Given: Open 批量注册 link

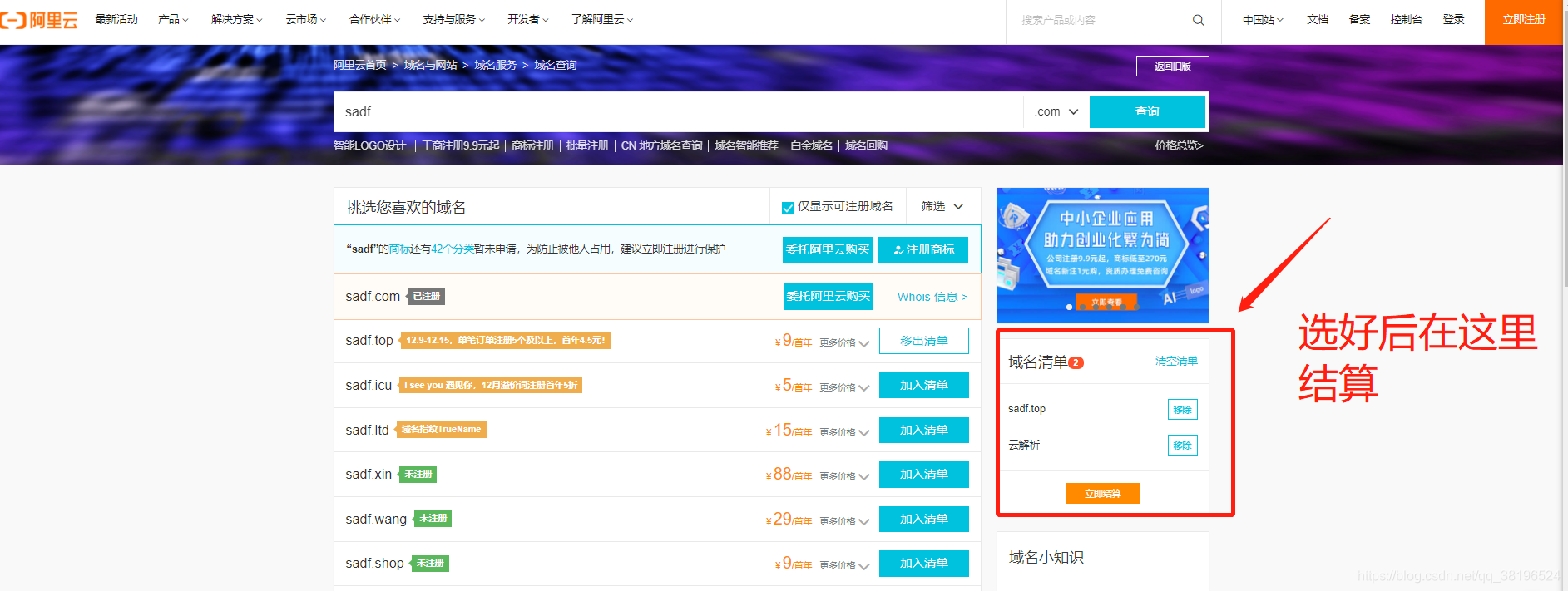Looking at the screenshot, I should (x=587, y=145).
